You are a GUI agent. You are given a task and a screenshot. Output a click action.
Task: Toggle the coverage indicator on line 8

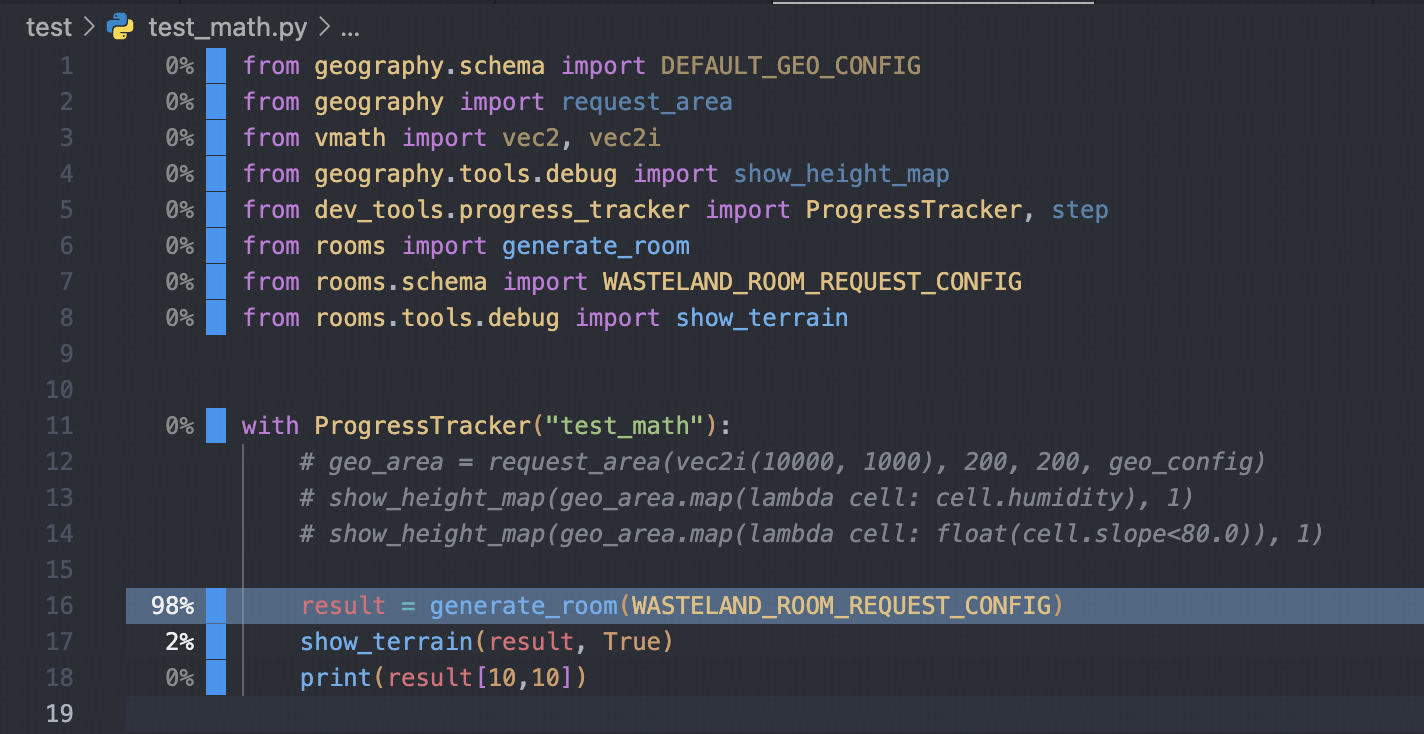point(216,317)
